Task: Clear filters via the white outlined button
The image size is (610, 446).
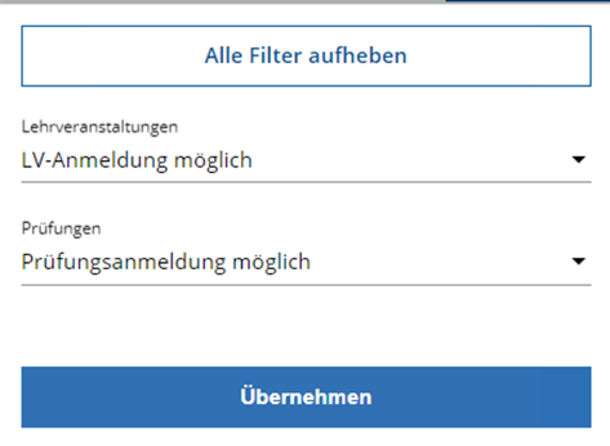Action: tap(305, 55)
